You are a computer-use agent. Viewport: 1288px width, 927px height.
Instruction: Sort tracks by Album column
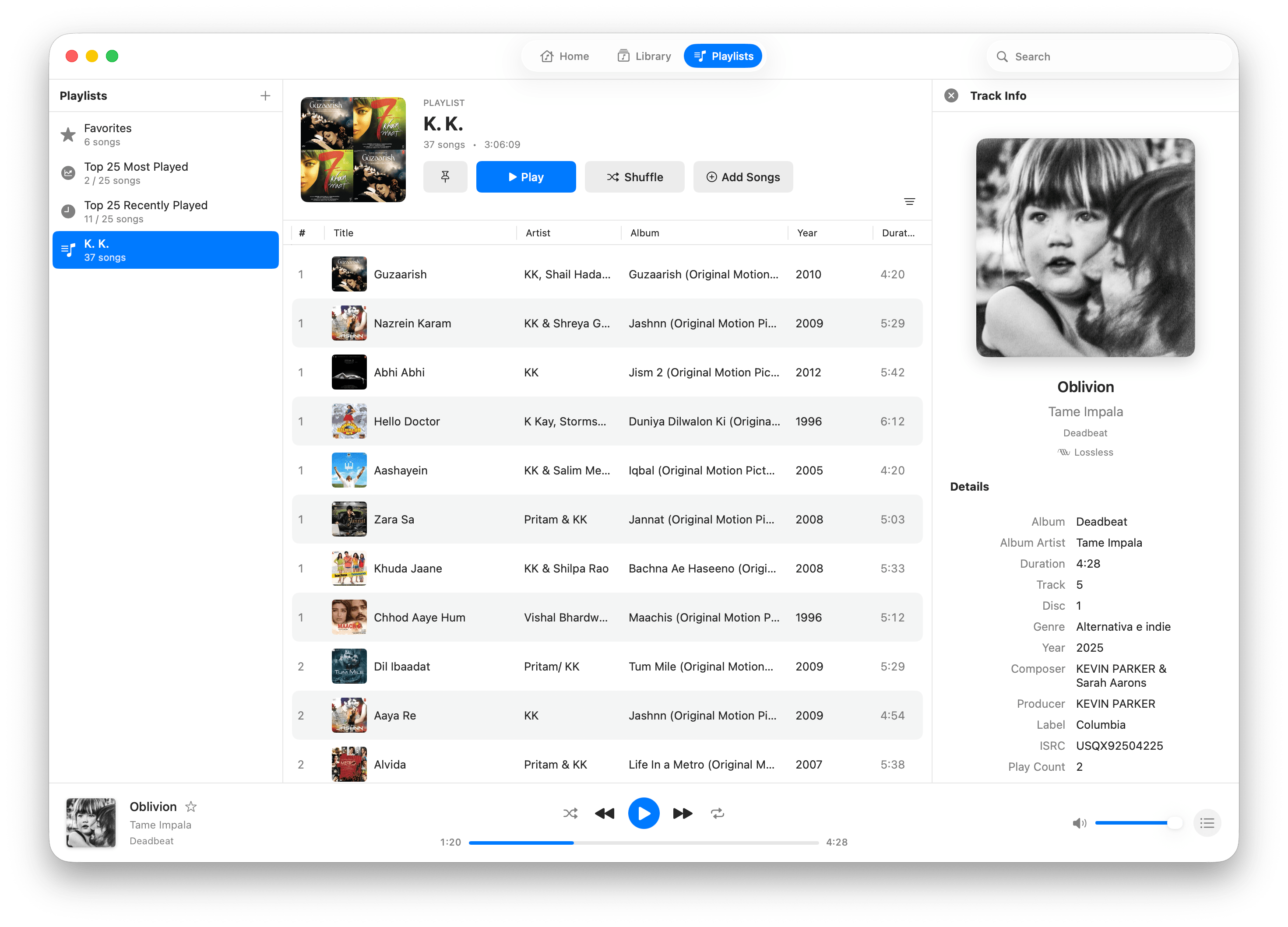[x=704, y=233]
